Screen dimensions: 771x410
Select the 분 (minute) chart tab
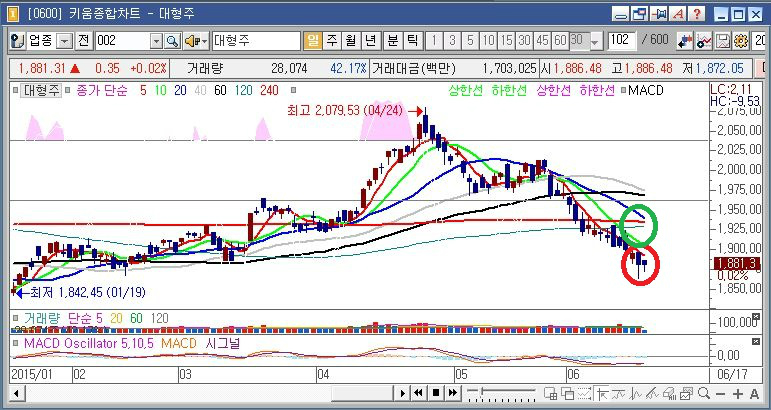(392, 41)
